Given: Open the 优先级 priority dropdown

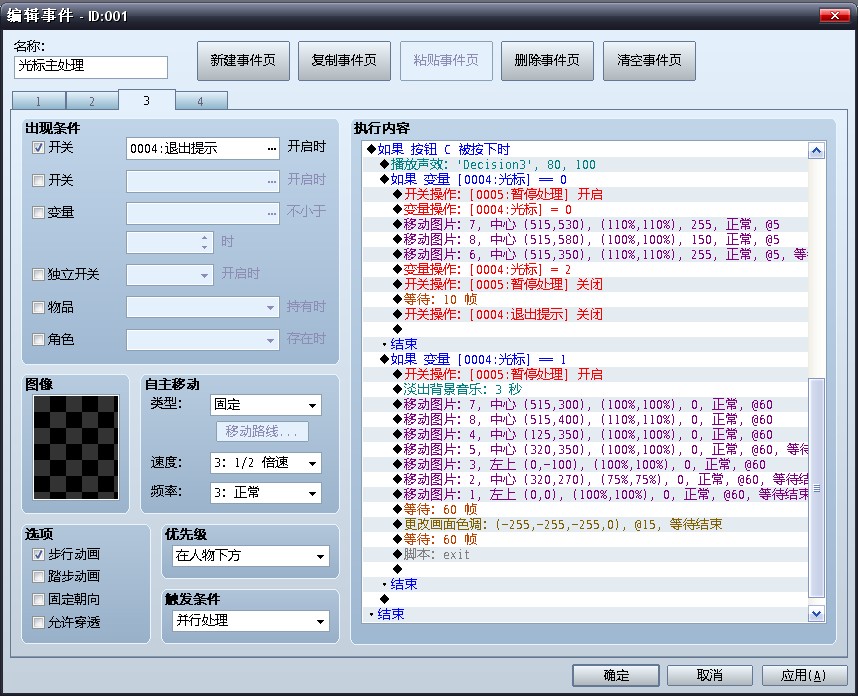Looking at the screenshot, I should (251, 556).
